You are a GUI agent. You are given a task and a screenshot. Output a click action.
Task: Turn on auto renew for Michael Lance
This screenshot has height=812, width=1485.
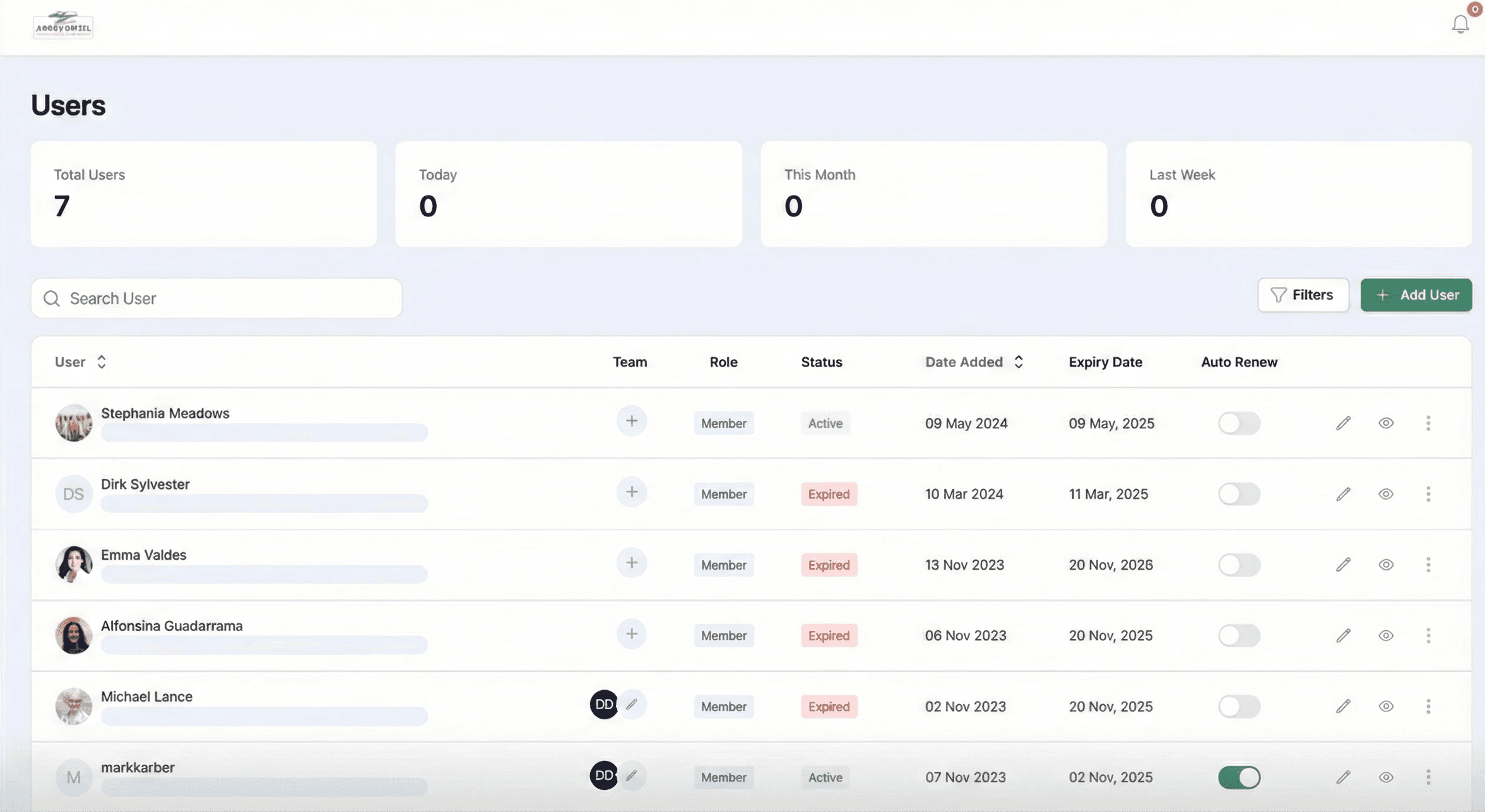coord(1239,707)
